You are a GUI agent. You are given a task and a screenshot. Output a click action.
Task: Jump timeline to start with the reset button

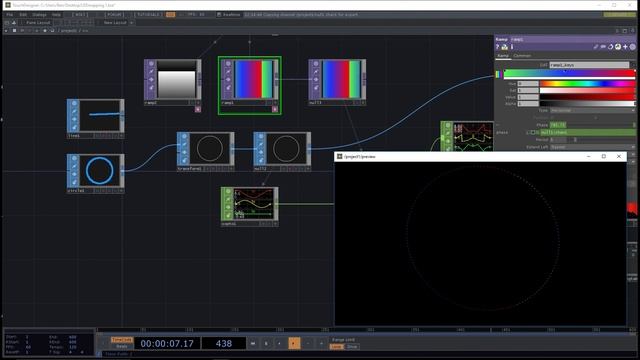pos(253,344)
